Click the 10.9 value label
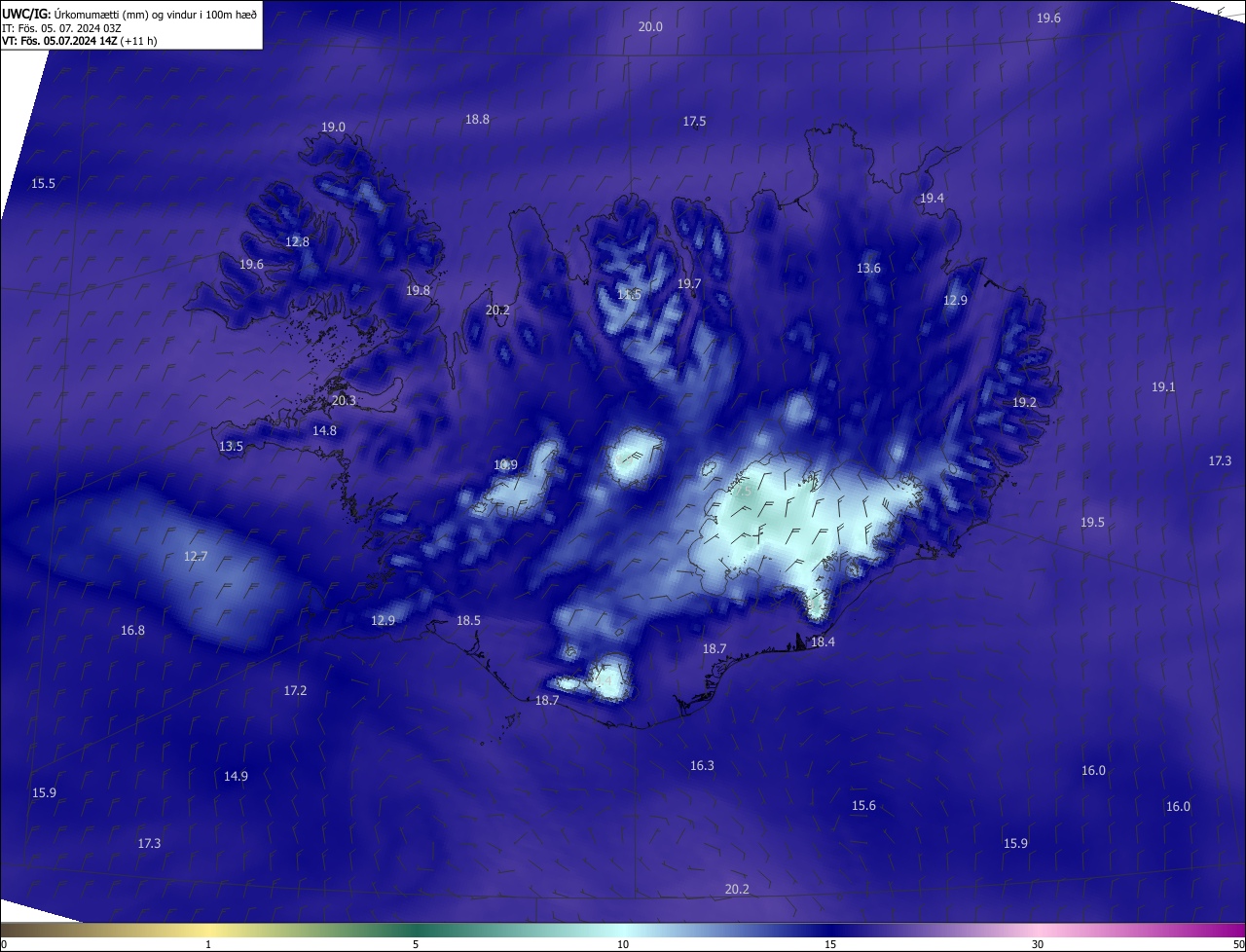The width and height of the screenshot is (1246, 952). coord(505,465)
